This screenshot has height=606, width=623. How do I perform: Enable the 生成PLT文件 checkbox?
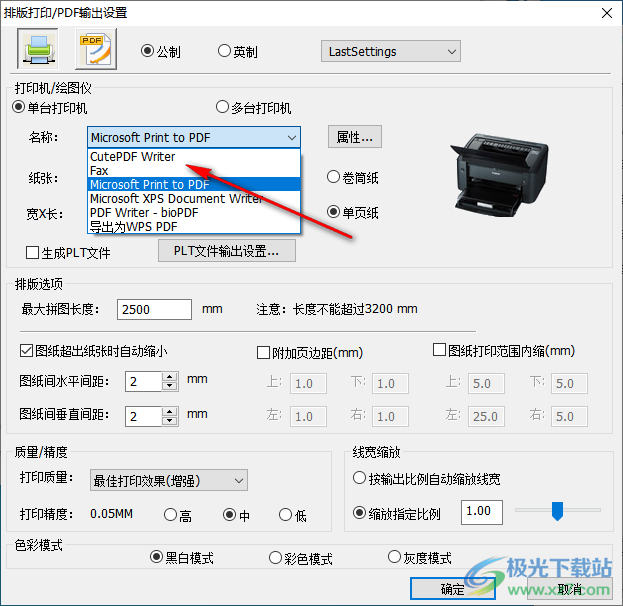33,253
